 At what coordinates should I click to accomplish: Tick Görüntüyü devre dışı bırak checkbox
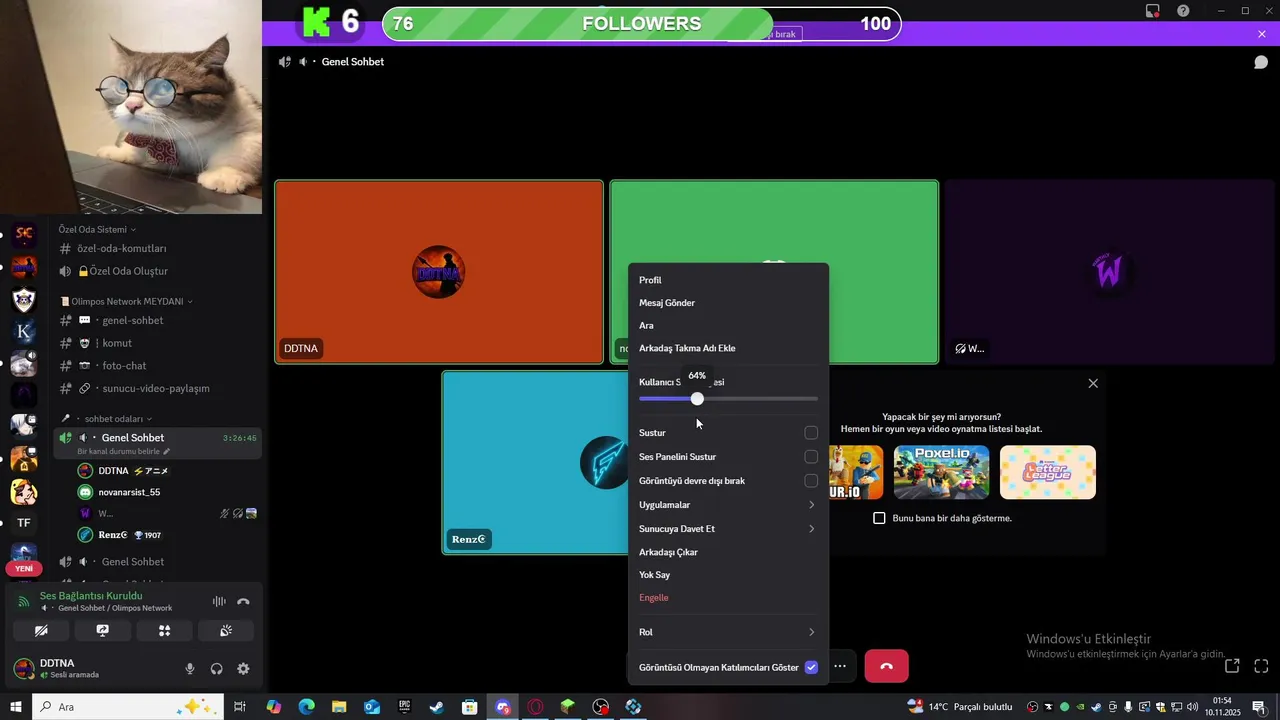click(811, 481)
